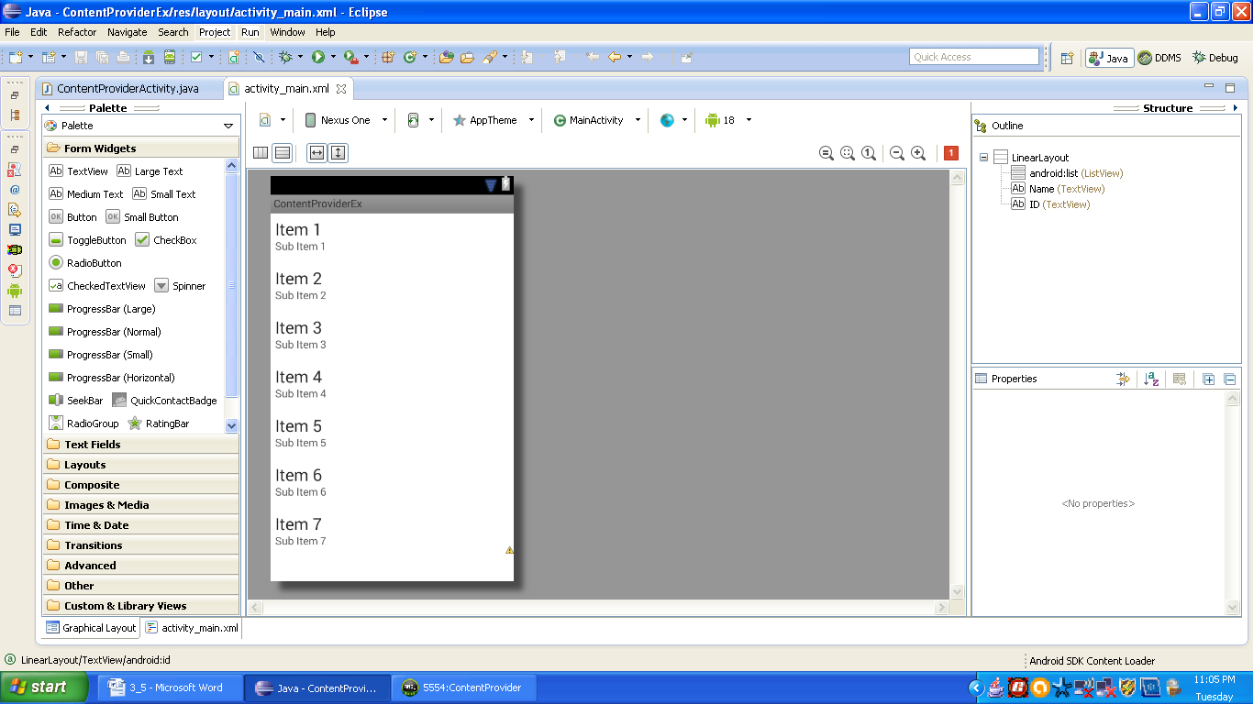
Task: Expand the Images & Media palette category
Action: coord(140,505)
